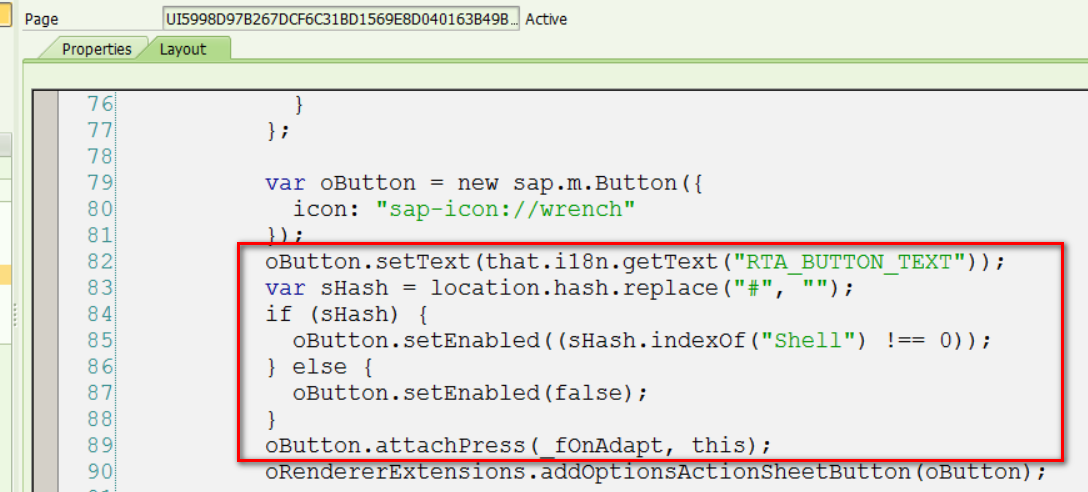Place cursor on the sap-icon://wrench string
The image size is (1088, 492).
pyautogui.click(x=507, y=210)
